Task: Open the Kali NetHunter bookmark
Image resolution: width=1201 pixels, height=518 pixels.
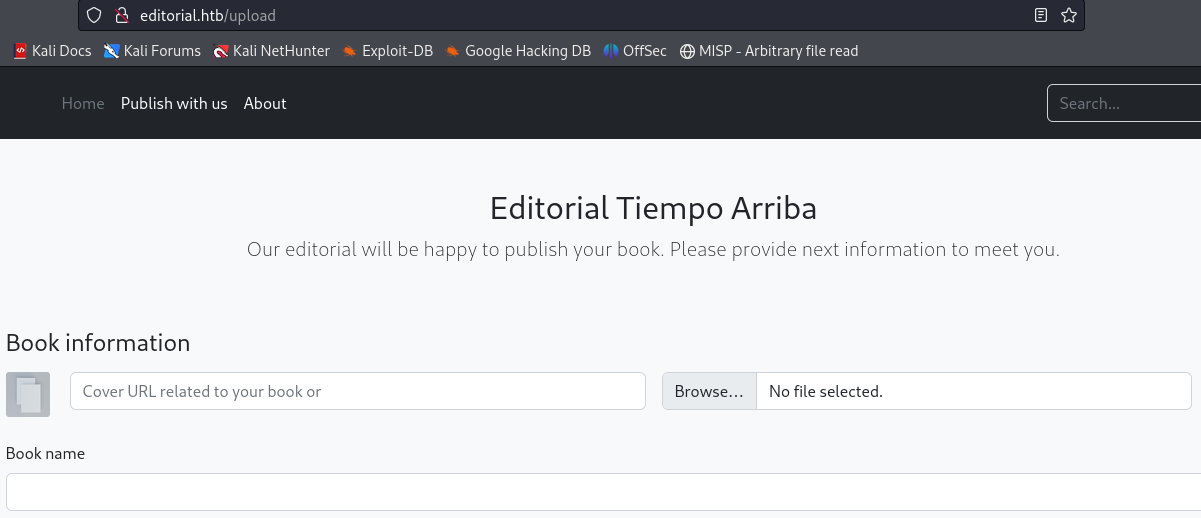Action: (x=271, y=51)
